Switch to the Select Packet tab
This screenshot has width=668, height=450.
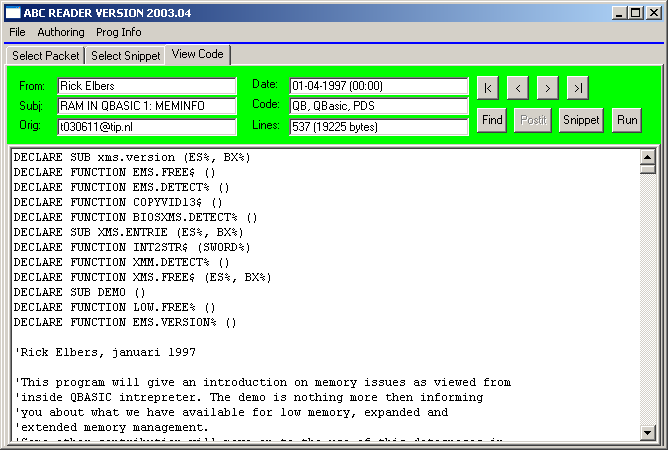pyautogui.click(x=45, y=56)
